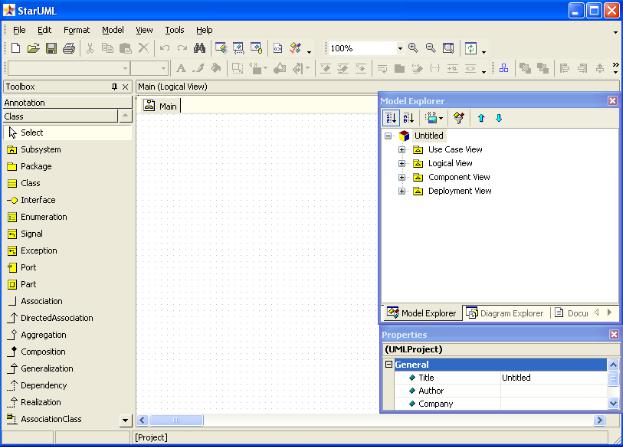Switch to the Model Explorer tab
The height and width of the screenshot is (447, 623).
(422, 313)
